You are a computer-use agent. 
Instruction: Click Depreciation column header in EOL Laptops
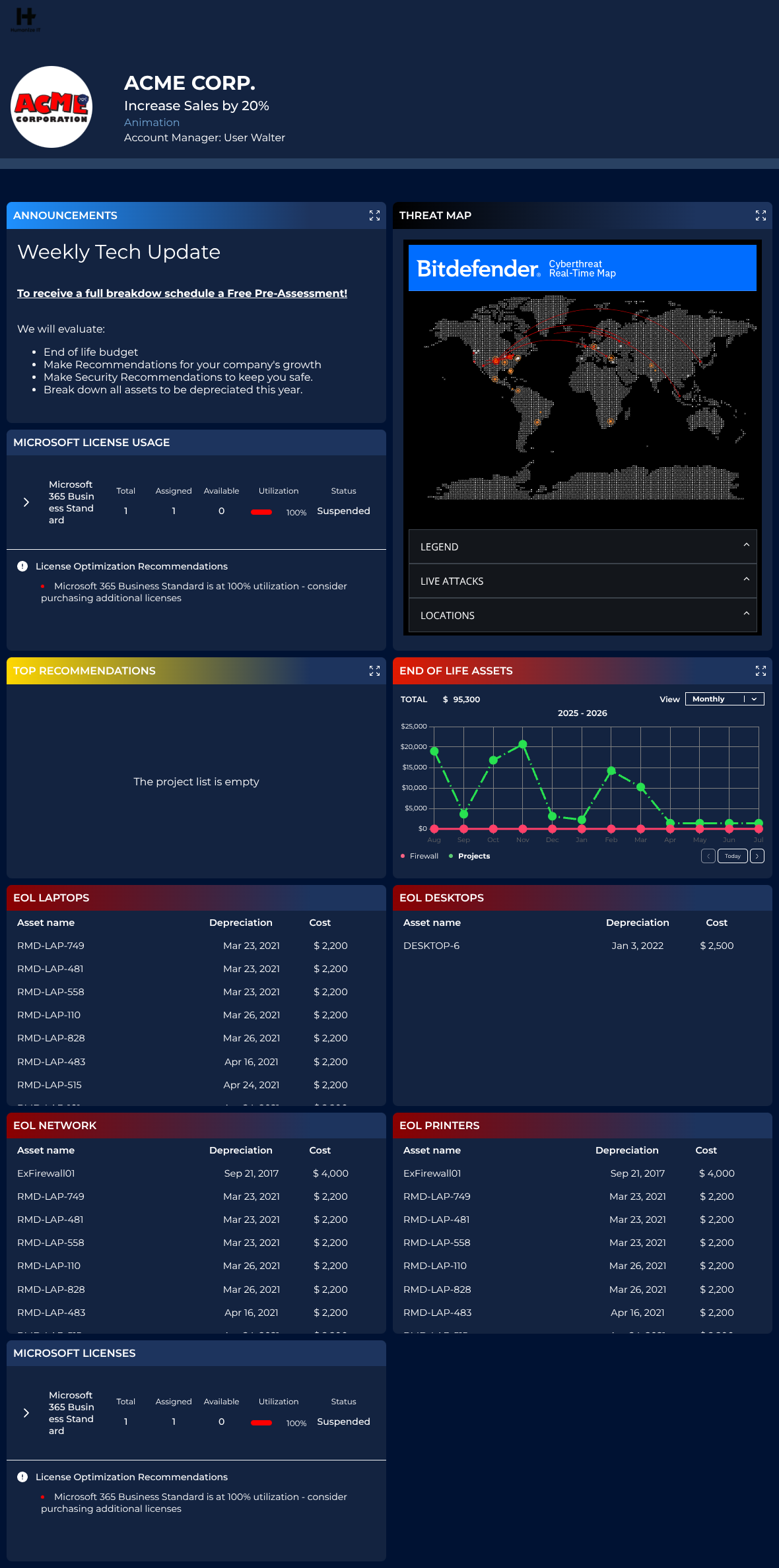(x=241, y=922)
